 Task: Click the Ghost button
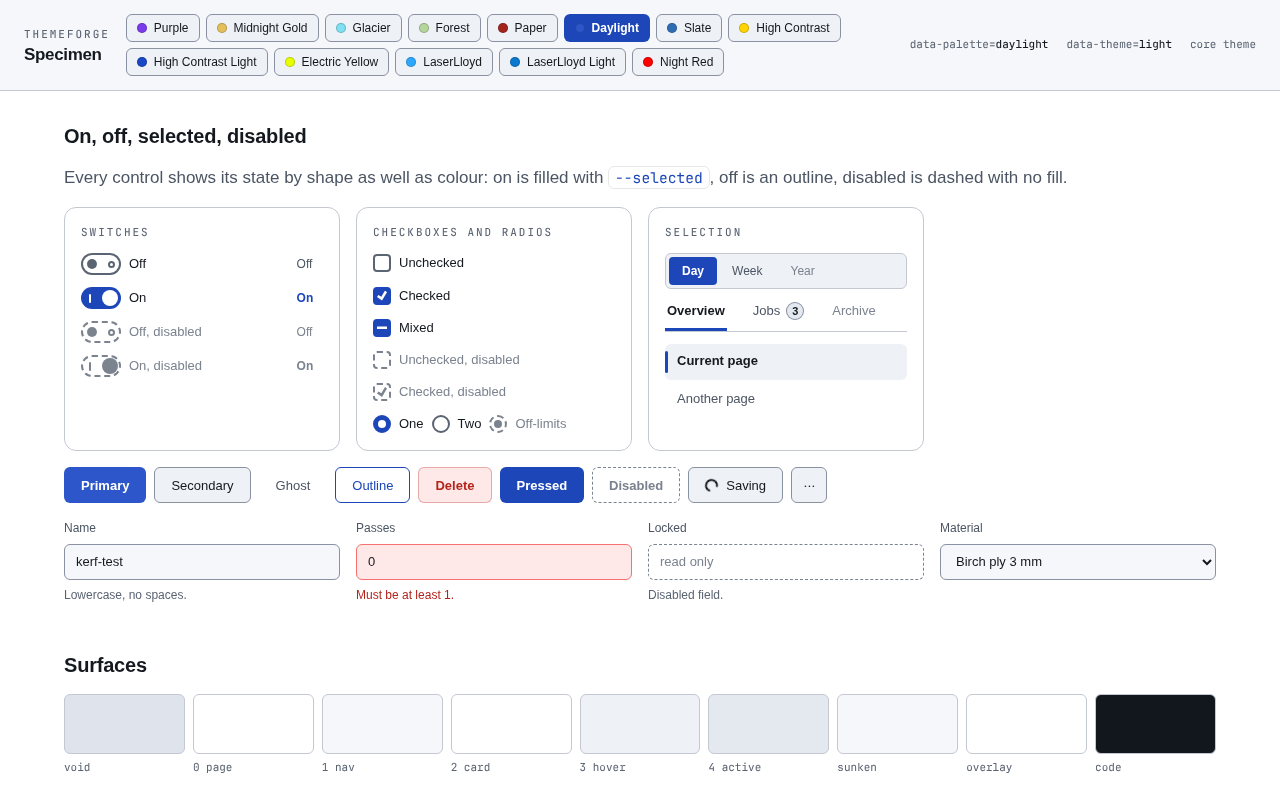point(293,485)
